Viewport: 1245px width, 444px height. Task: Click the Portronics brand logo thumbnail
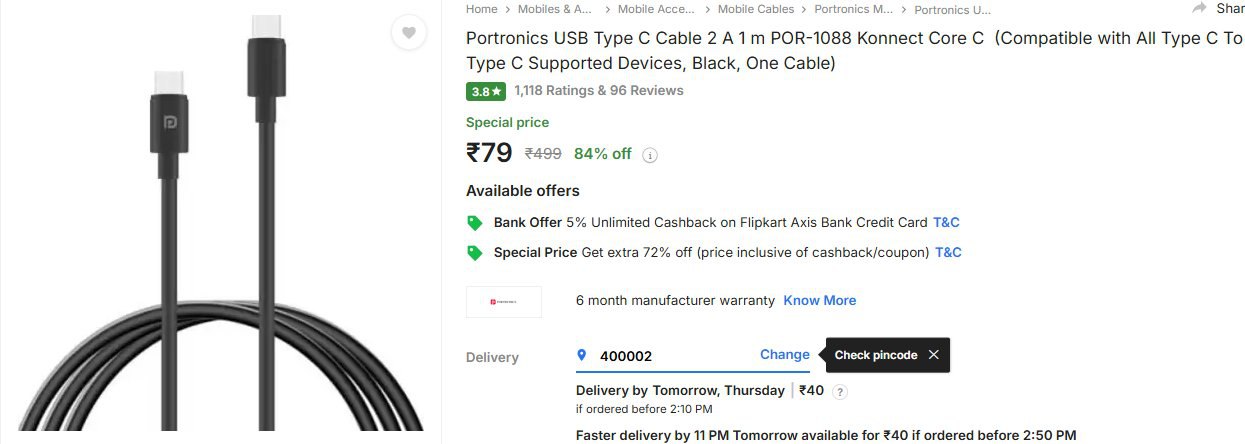point(504,301)
